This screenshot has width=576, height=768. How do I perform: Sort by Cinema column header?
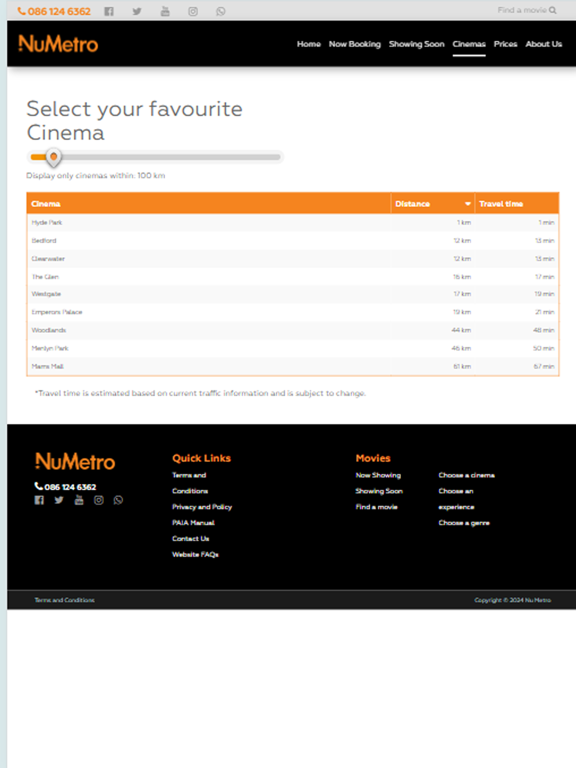[x=209, y=204]
